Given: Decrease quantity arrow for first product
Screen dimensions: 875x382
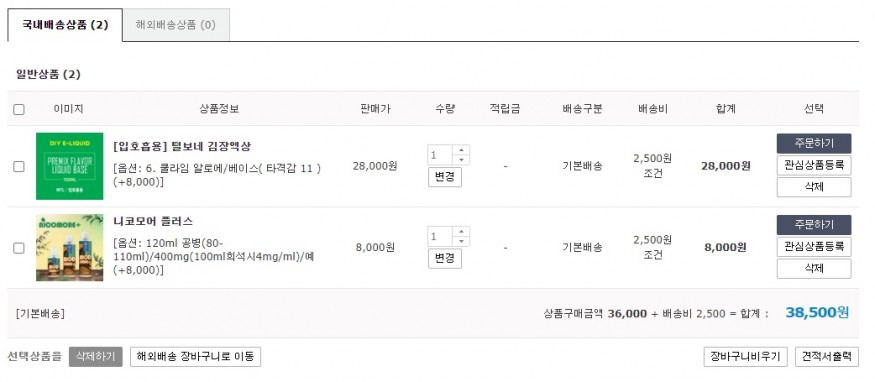Looking at the screenshot, I should pos(461,160).
